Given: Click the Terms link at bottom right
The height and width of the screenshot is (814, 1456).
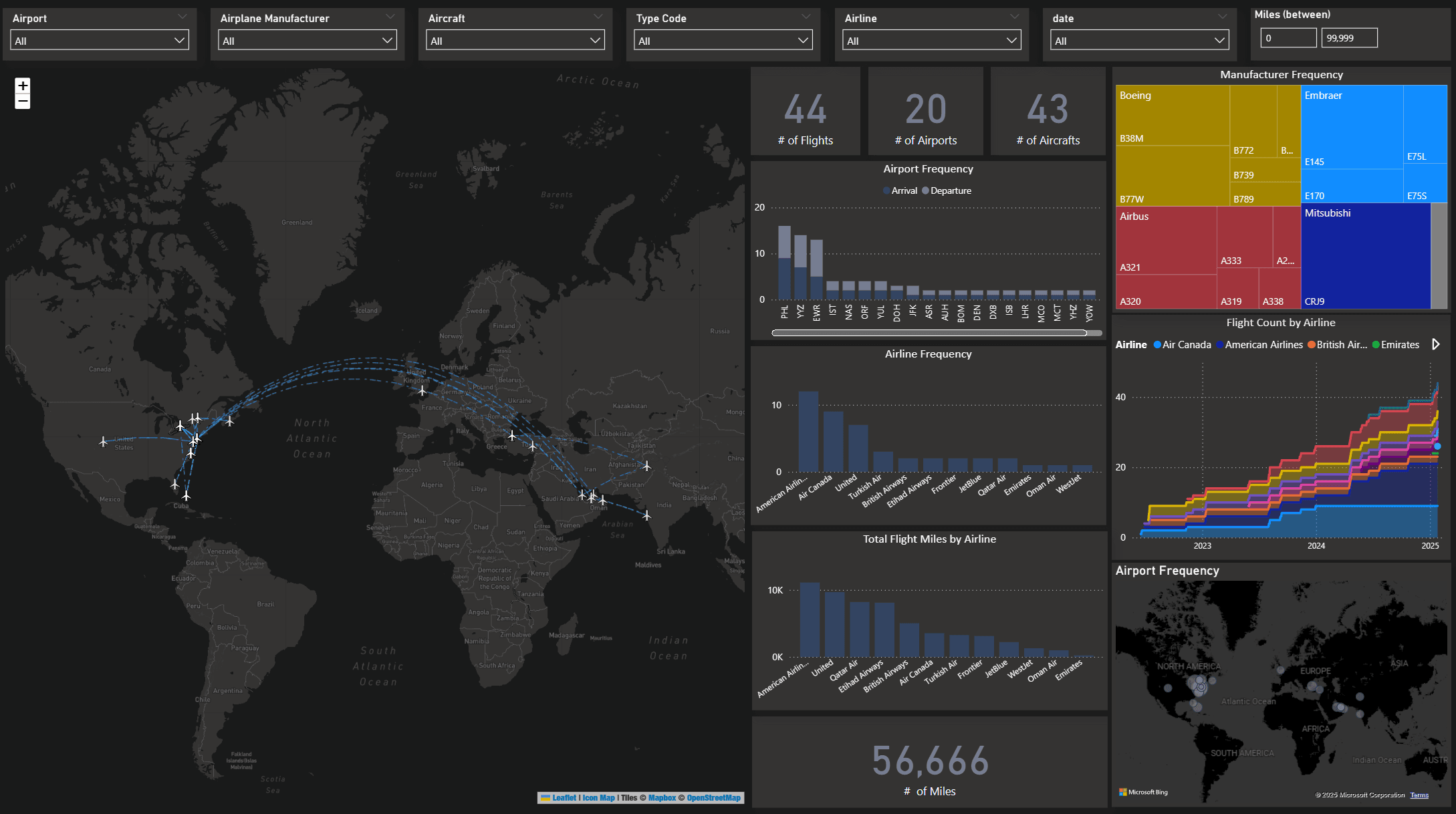Looking at the screenshot, I should click(x=1419, y=795).
